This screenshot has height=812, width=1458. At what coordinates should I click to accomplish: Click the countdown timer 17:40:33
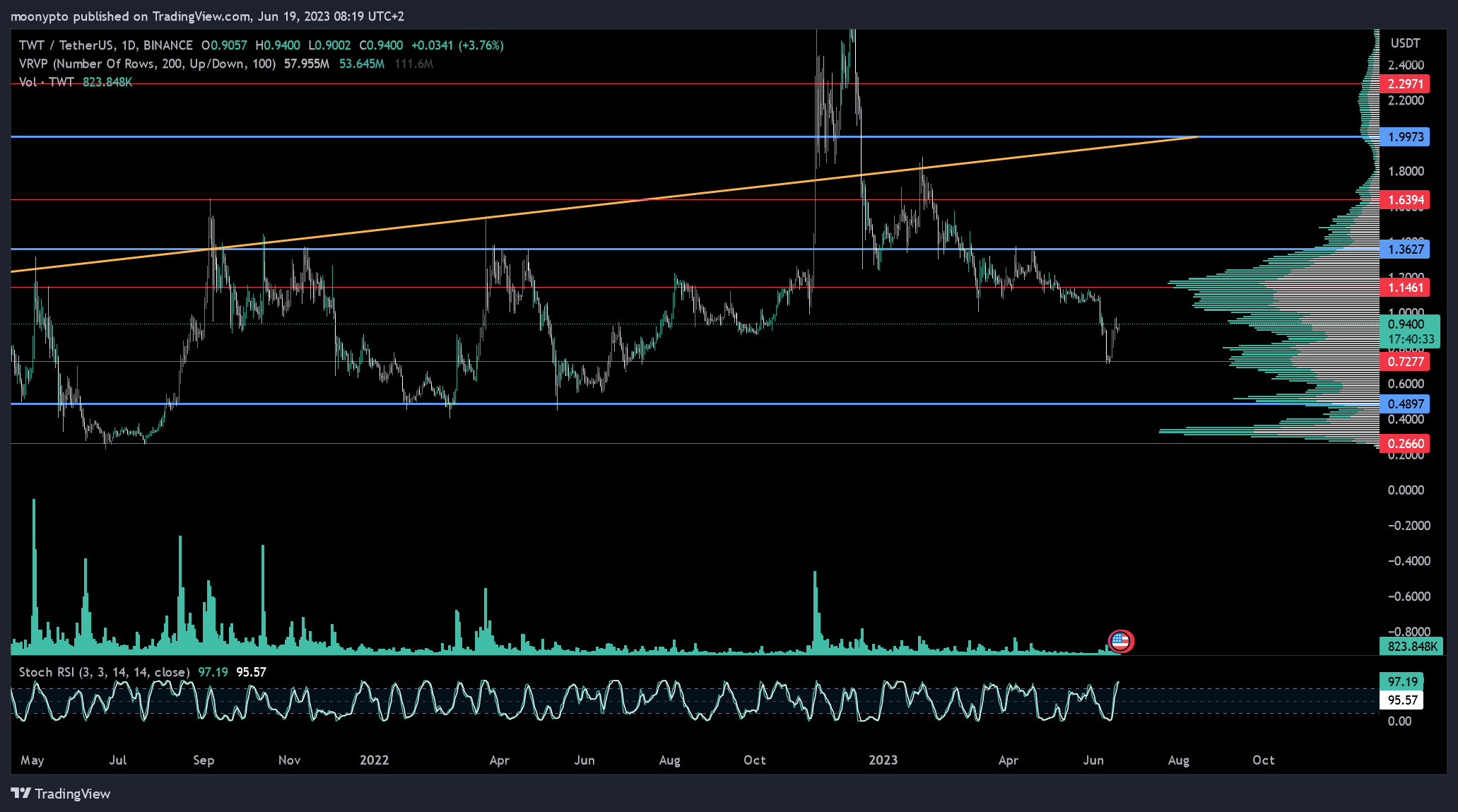(x=1411, y=339)
